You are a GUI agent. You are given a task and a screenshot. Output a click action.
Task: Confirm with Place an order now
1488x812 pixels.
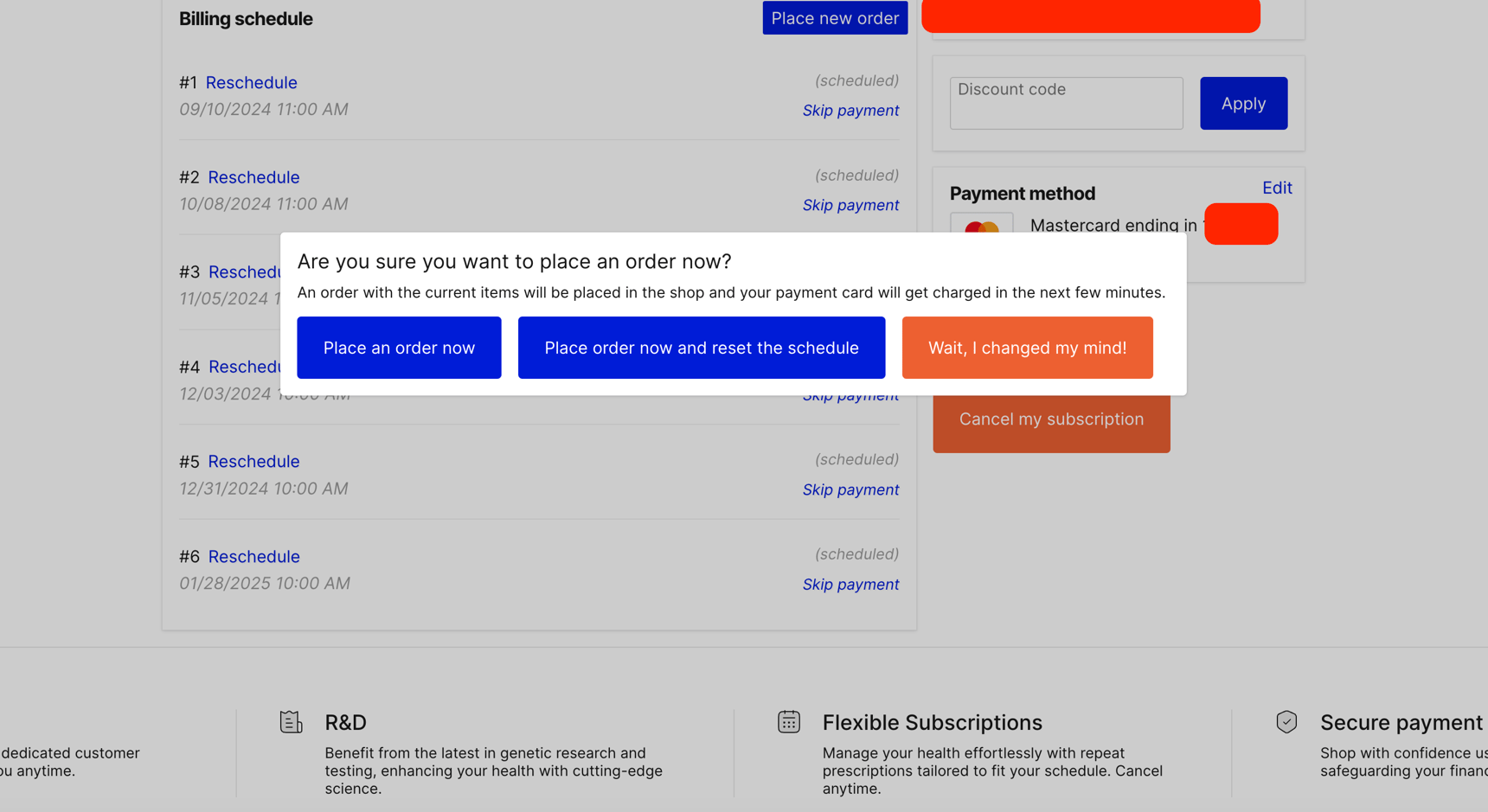[399, 347]
